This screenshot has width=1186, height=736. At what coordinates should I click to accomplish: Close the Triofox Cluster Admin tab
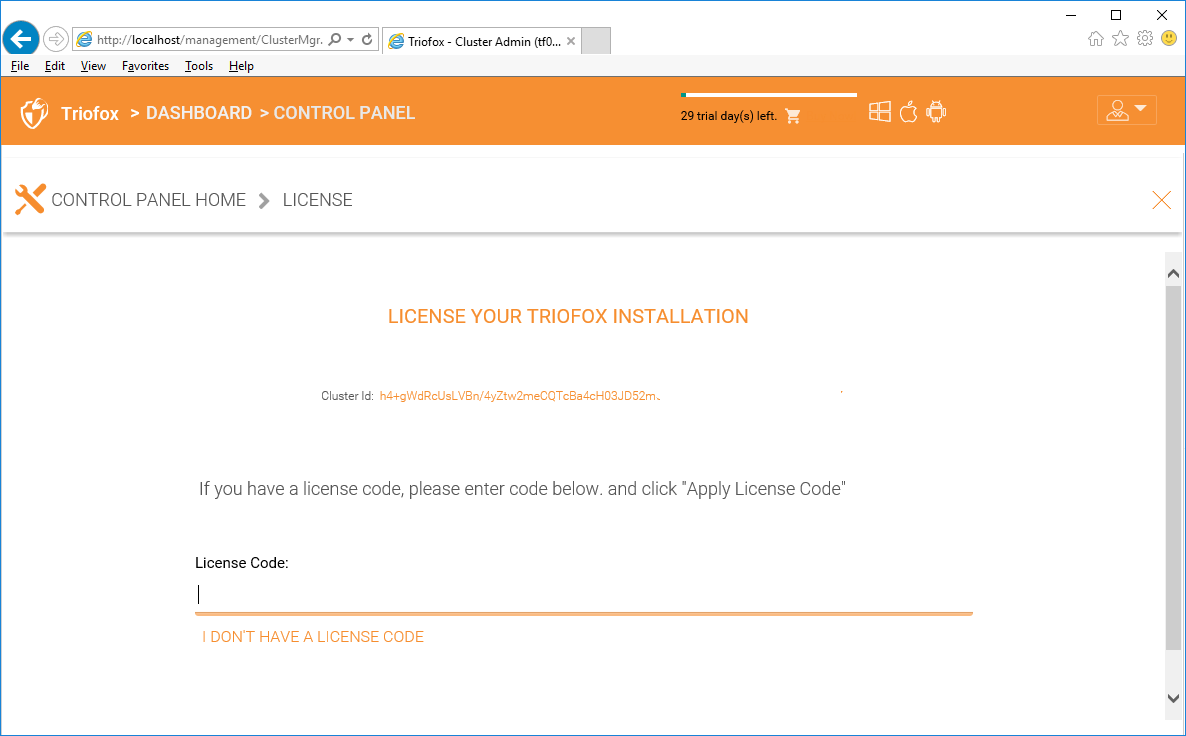pyautogui.click(x=571, y=42)
